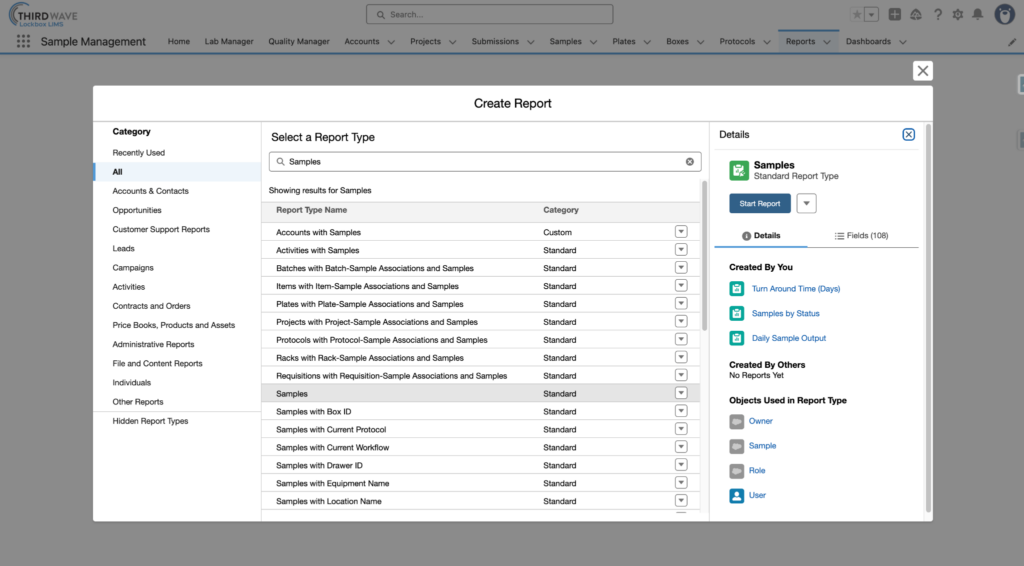Expand the Dashboards nav chevron
The height and width of the screenshot is (566, 1024).
point(903,42)
